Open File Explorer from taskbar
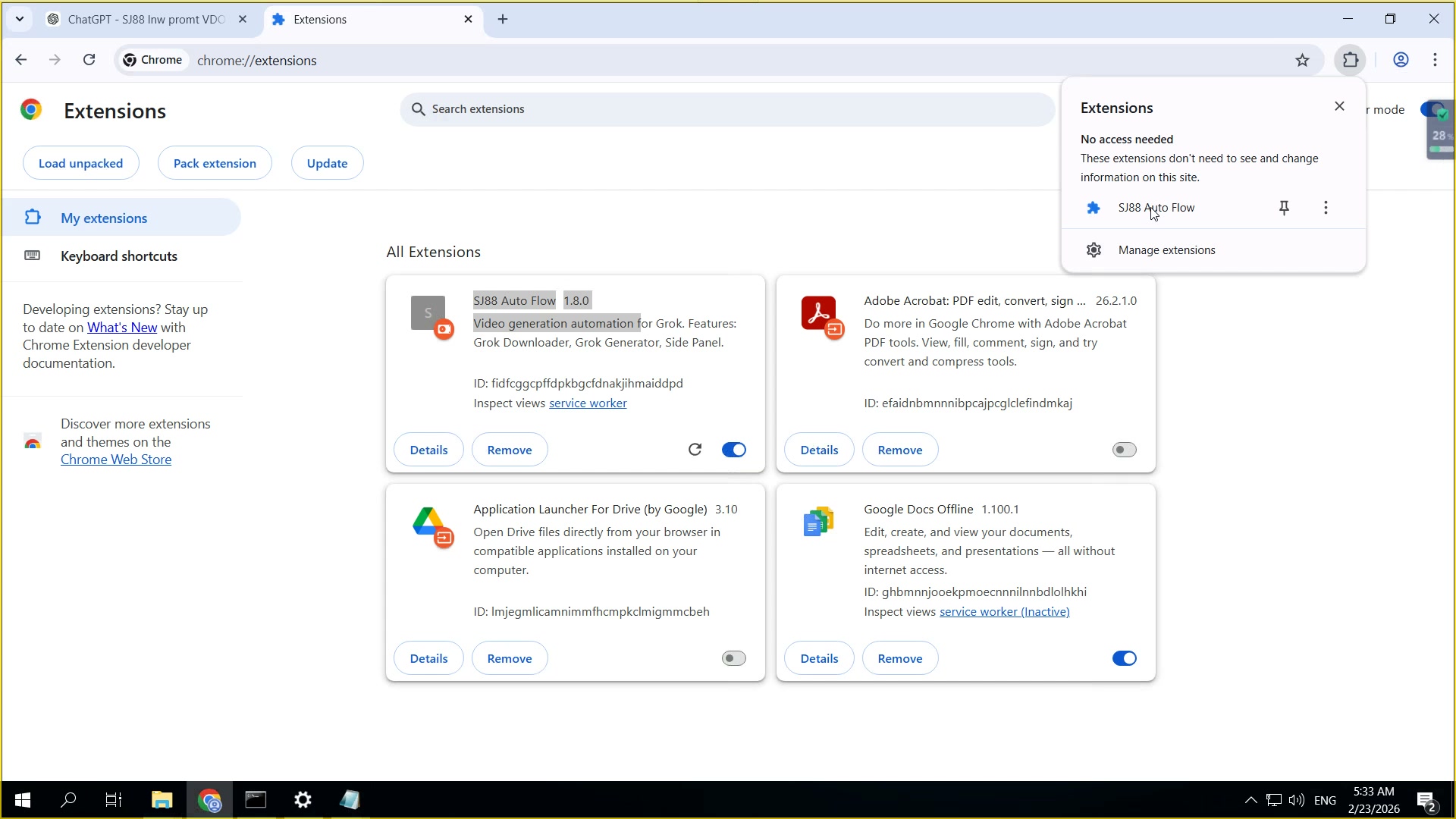 point(162,800)
